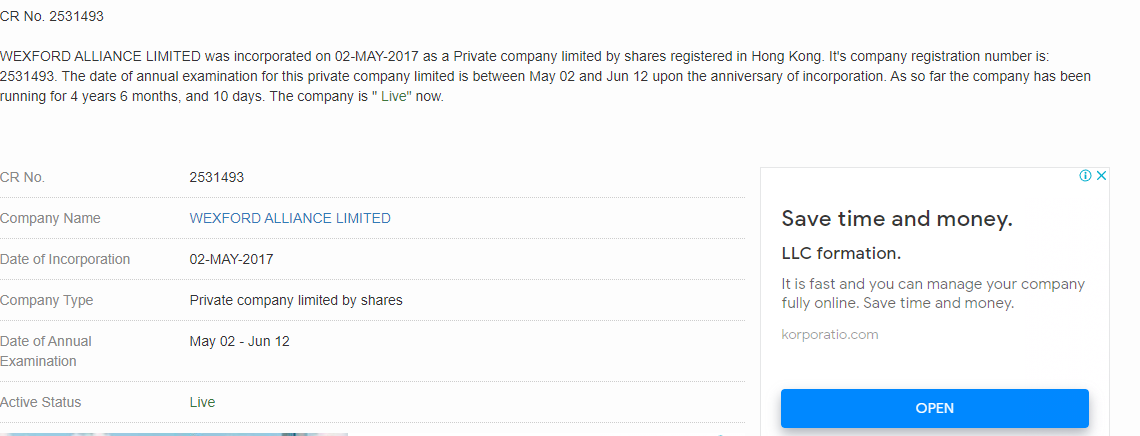Select "Private company limited by shares" table value
The width and height of the screenshot is (1140, 436).
click(x=296, y=300)
